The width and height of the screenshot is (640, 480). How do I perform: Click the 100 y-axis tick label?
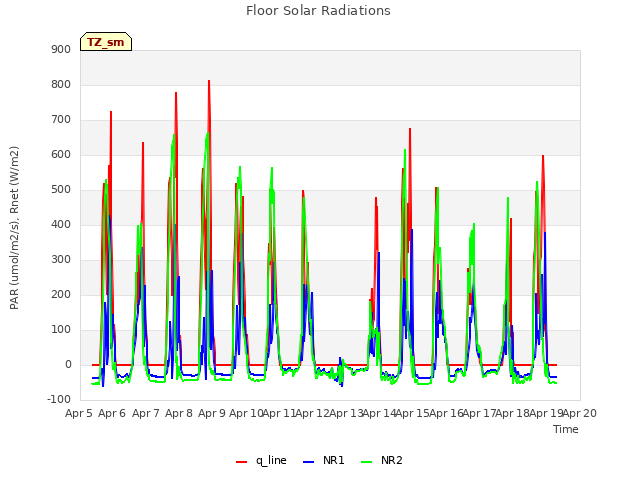[x=61, y=330]
